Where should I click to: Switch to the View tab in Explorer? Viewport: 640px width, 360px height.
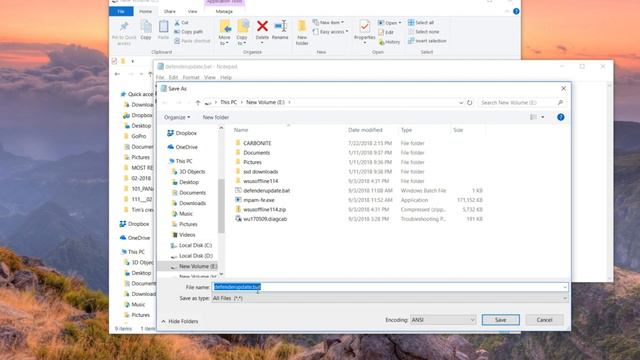tap(192, 11)
